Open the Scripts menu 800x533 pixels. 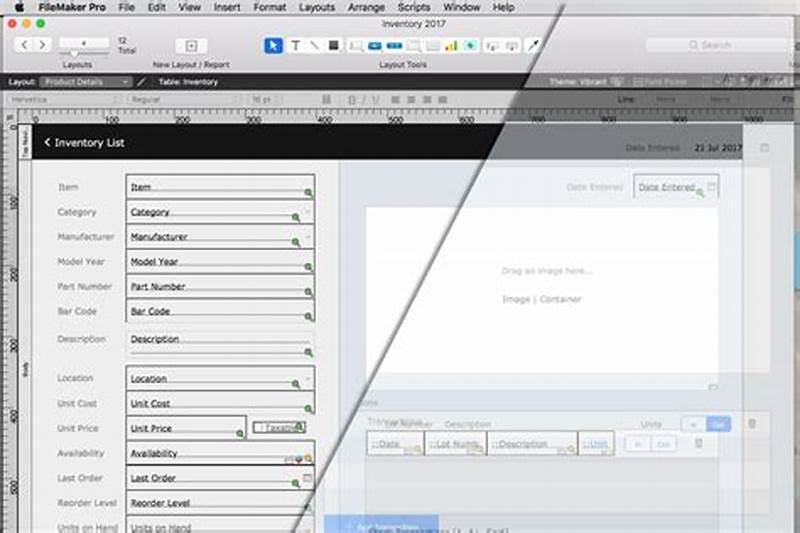coord(414,7)
